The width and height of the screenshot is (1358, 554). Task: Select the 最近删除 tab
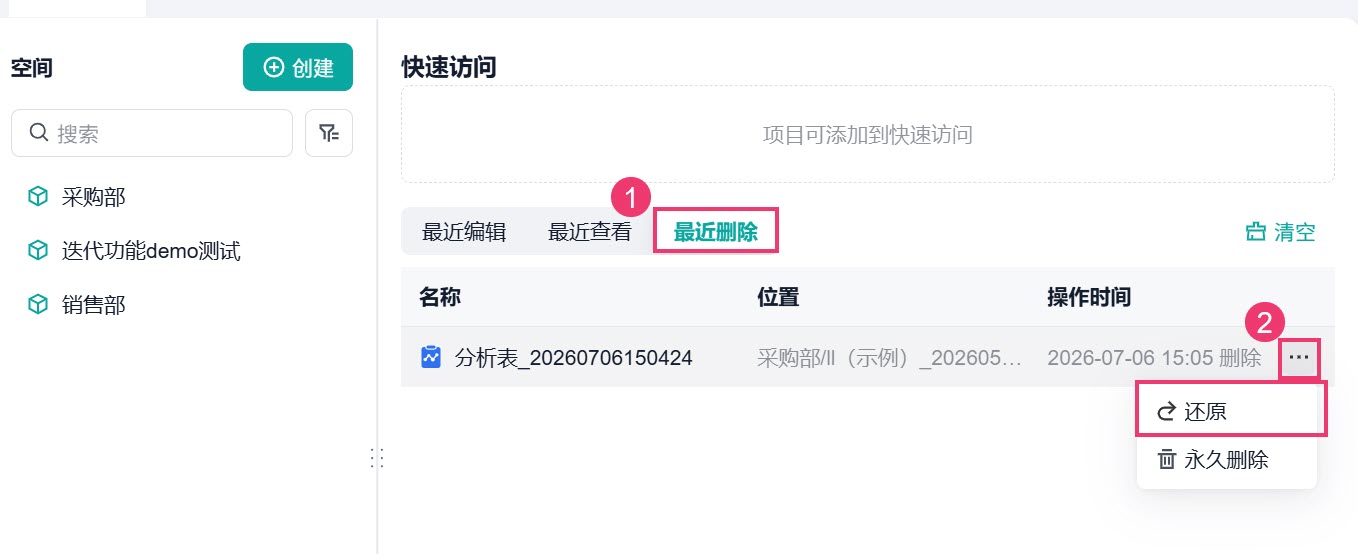716,232
